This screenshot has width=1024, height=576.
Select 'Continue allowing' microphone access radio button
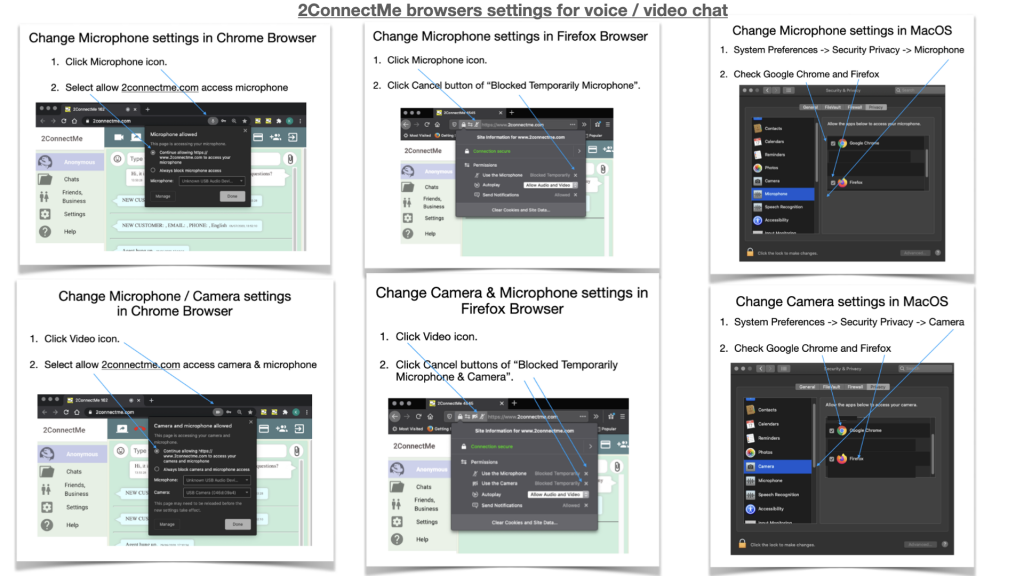point(153,152)
